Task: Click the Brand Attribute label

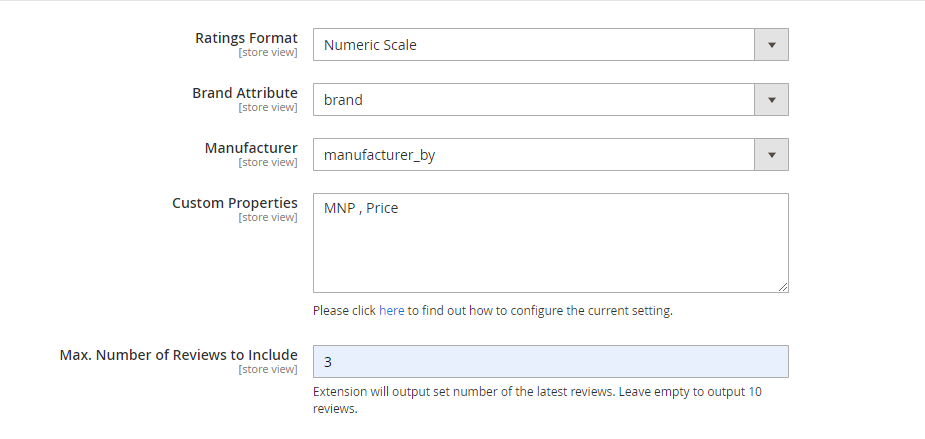Action: 245,93
